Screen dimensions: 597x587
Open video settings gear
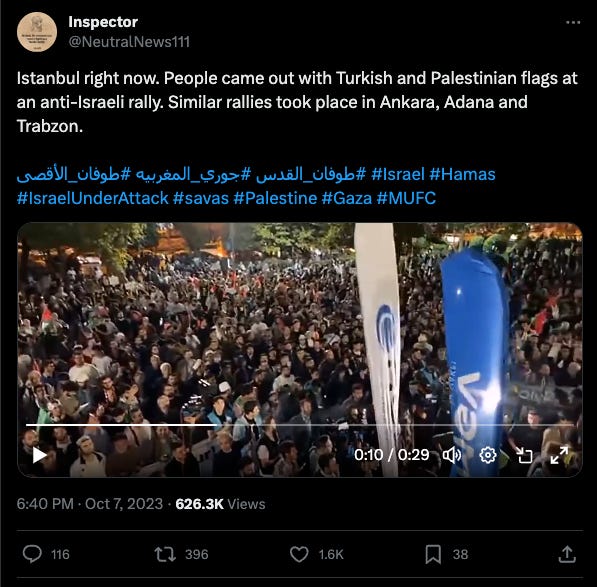coord(488,455)
